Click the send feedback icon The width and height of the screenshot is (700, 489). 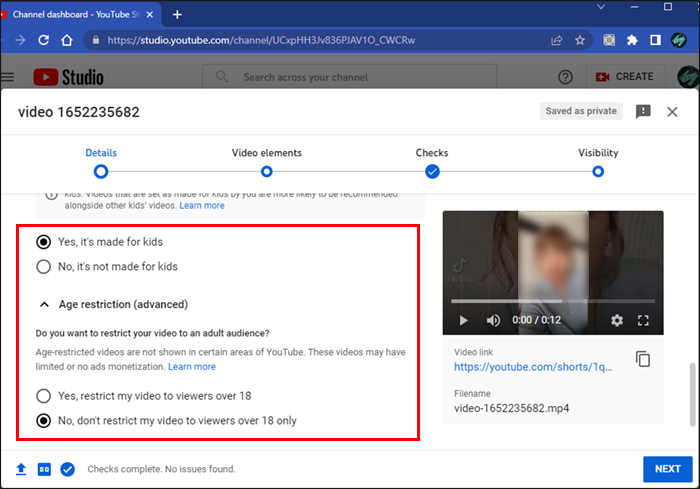tap(643, 112)
